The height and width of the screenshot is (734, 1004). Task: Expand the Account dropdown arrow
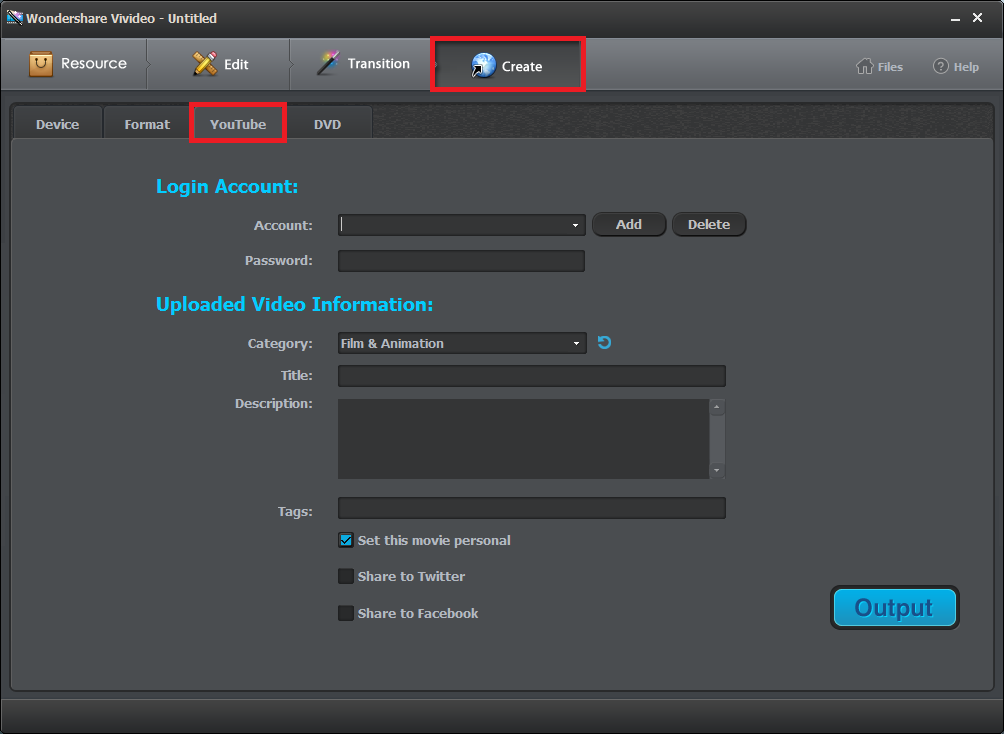pos(575,225)
